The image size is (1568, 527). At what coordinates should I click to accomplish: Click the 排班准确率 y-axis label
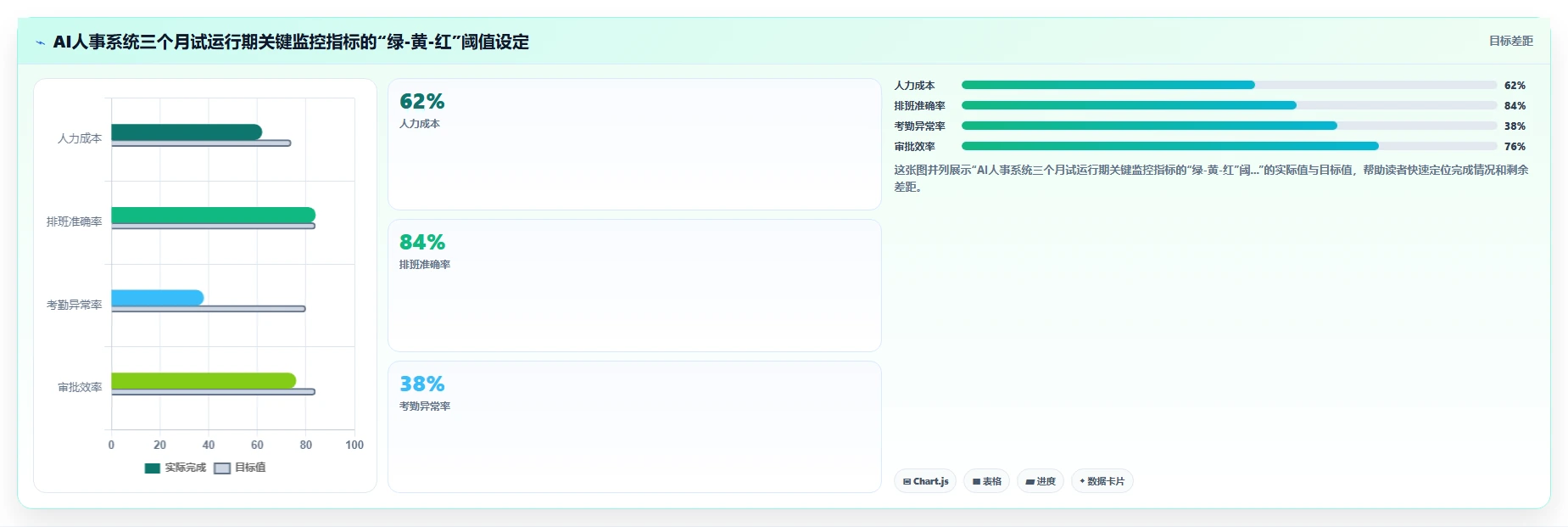pyautogui.click(x=74, y=221)
